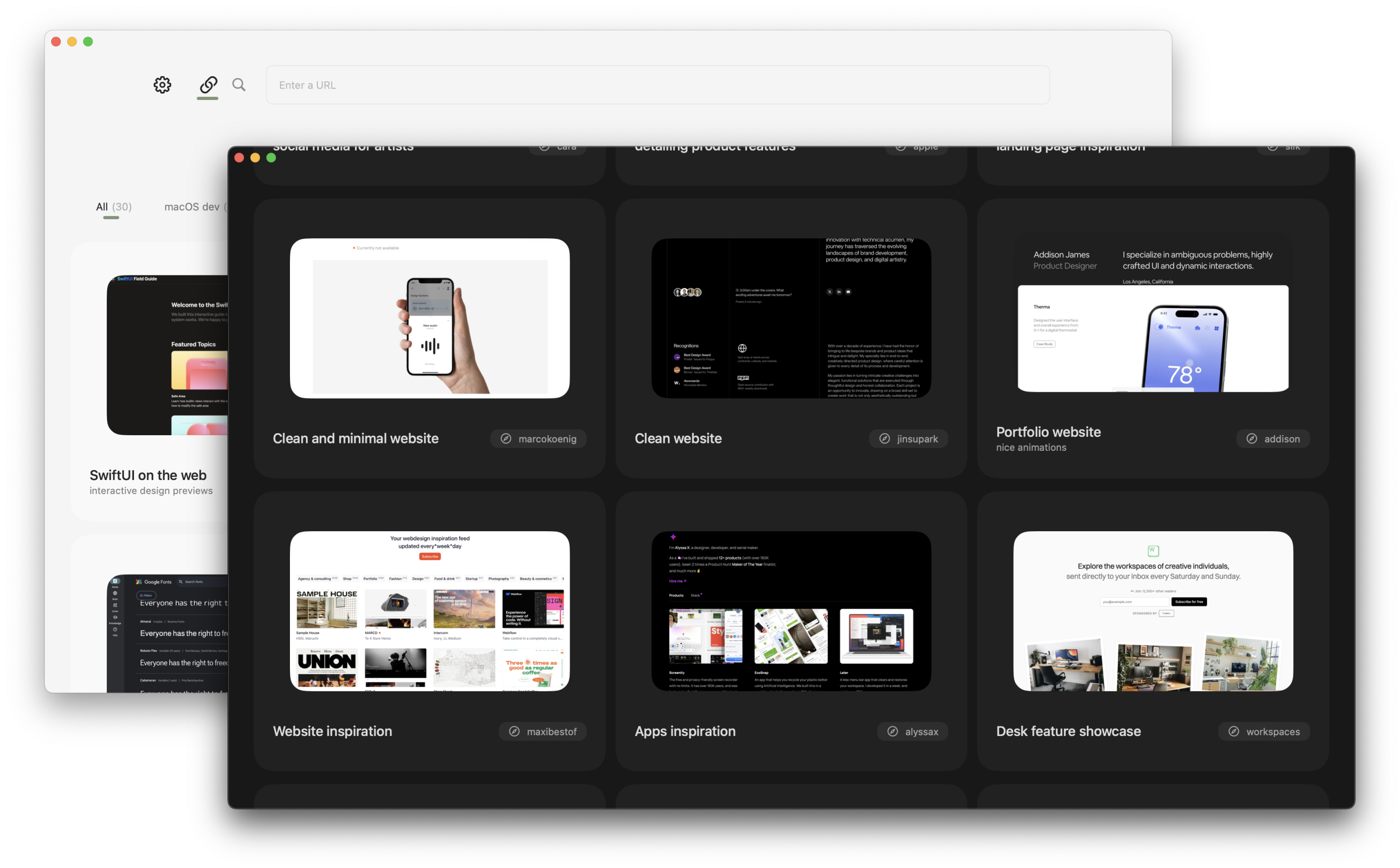Open the maxibestof link badge
Viewport: 1400px width, 868px height.
[x=542, y=732]
